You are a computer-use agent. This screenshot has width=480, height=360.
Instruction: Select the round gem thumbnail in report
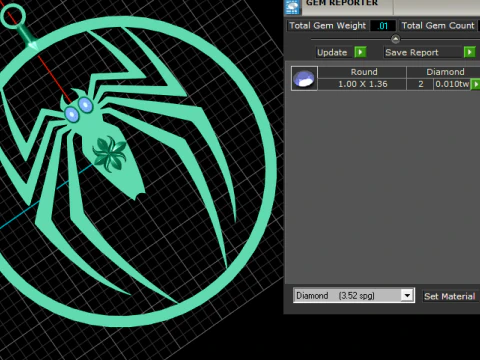pyautogui.click(x=304, y=79)
